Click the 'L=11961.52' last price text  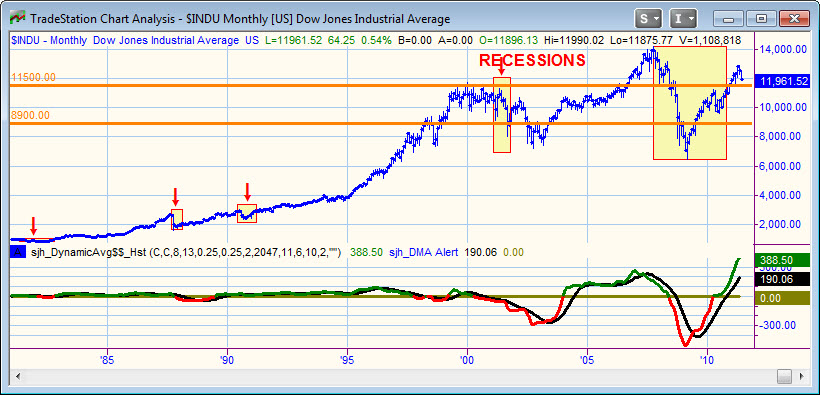pyautogui.click(x=292, y=40)
